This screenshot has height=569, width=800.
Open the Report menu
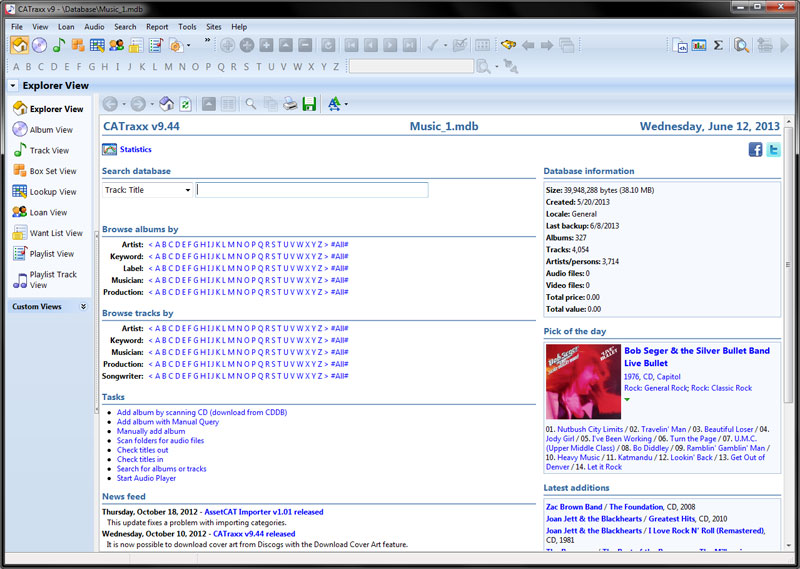coord(157,27)
